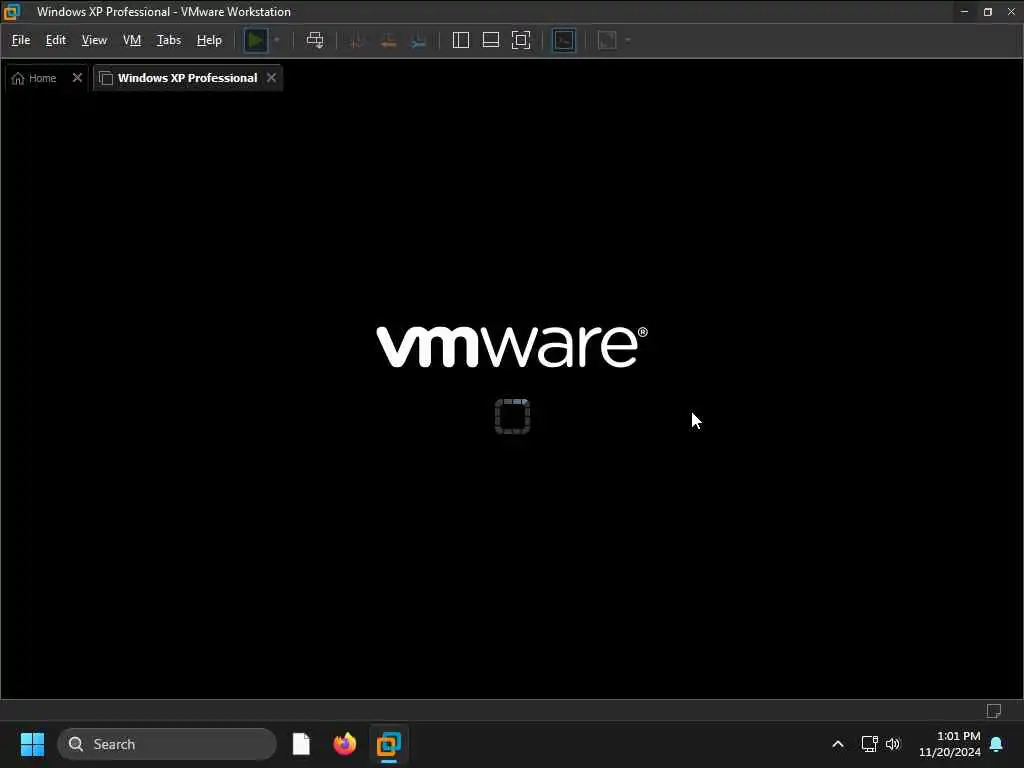
Task: Click the take snapshot toolbar icon
Action: (x=357, y=40)
